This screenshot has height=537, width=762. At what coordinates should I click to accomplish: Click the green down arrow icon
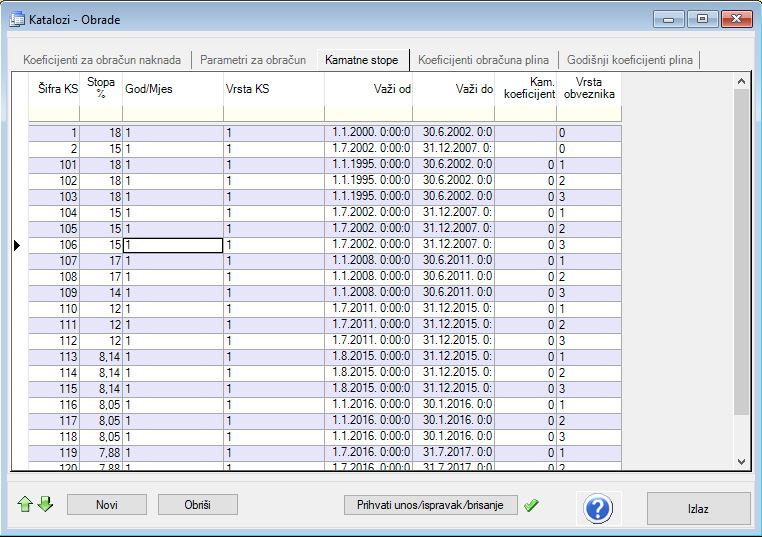pos(45,504)
